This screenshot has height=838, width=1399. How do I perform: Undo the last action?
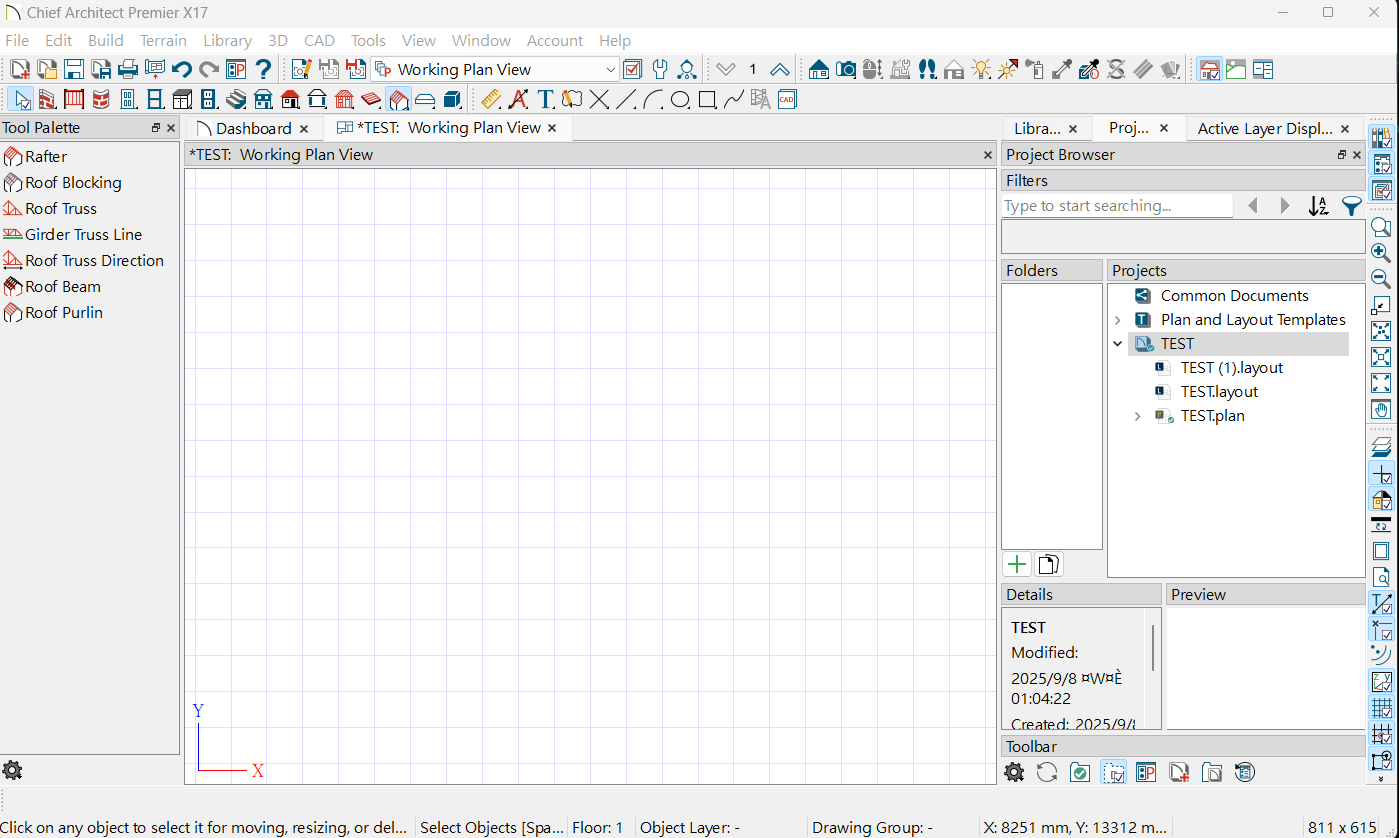182,69
